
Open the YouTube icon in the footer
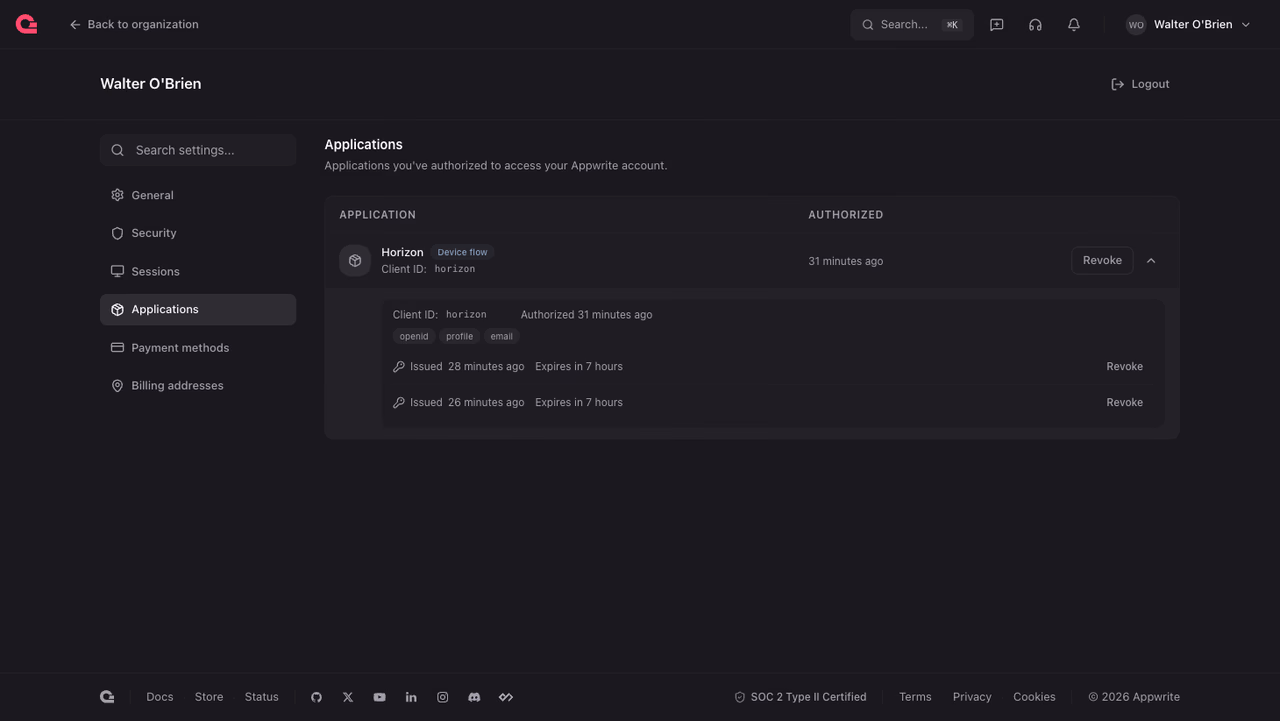[379, 697]
